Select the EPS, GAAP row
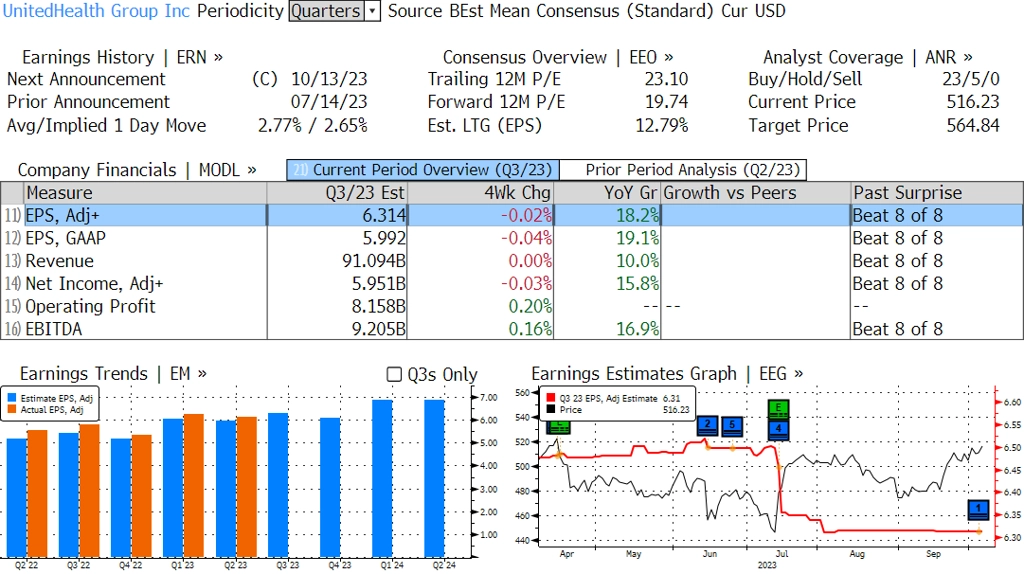 [512, 238]
